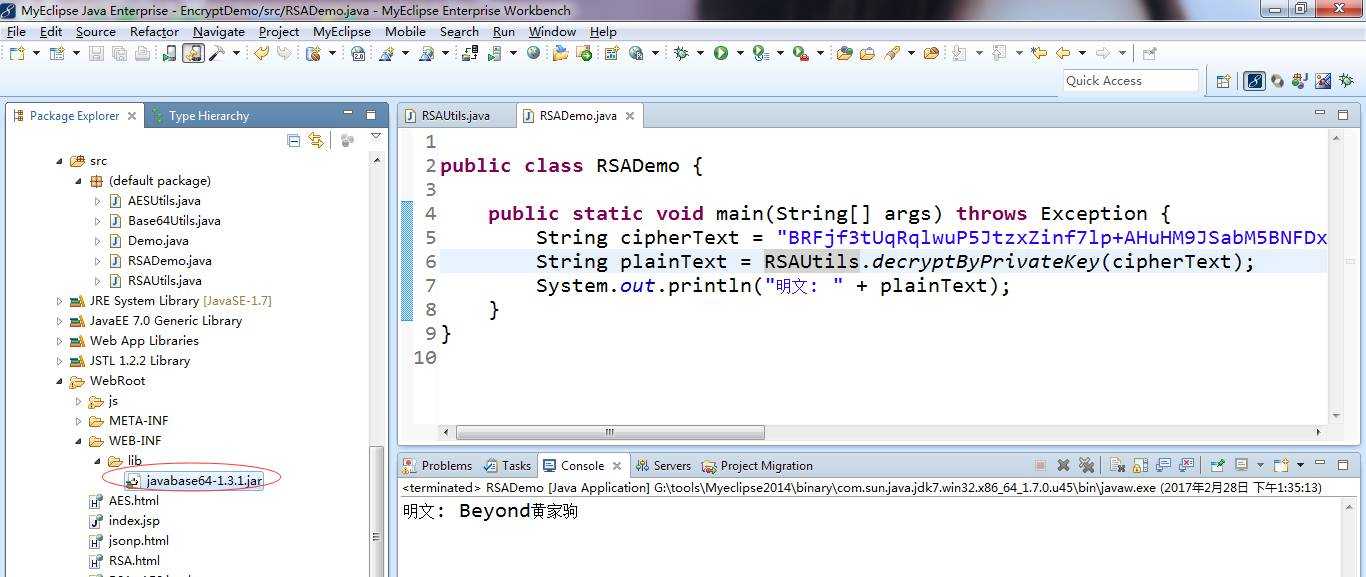This screenshot has width=1366, height=577.
Task: Click the Back navigation arrow icon
Action: click(1063, 53)
